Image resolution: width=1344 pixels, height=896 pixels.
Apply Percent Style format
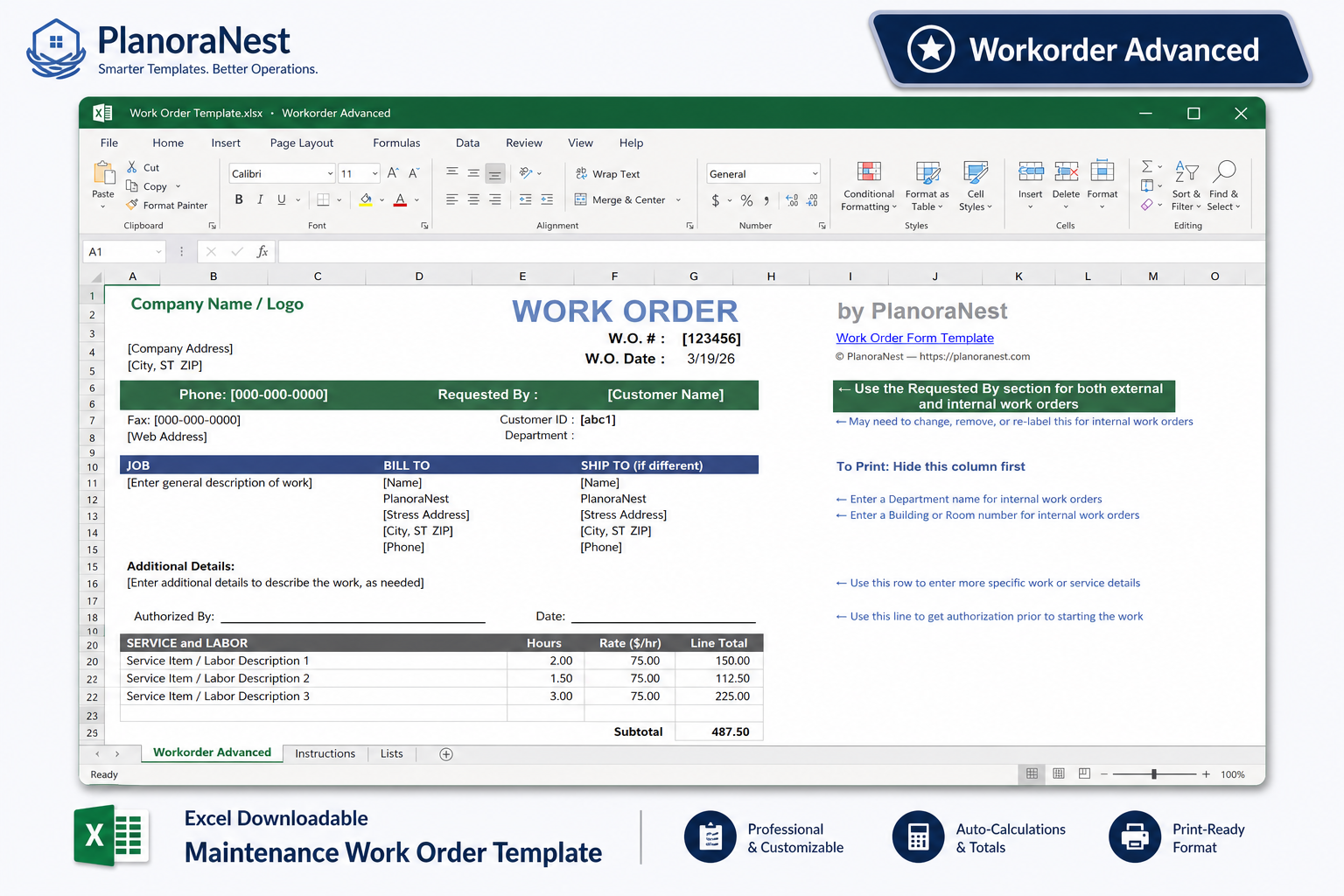click(x=746, y=200)
